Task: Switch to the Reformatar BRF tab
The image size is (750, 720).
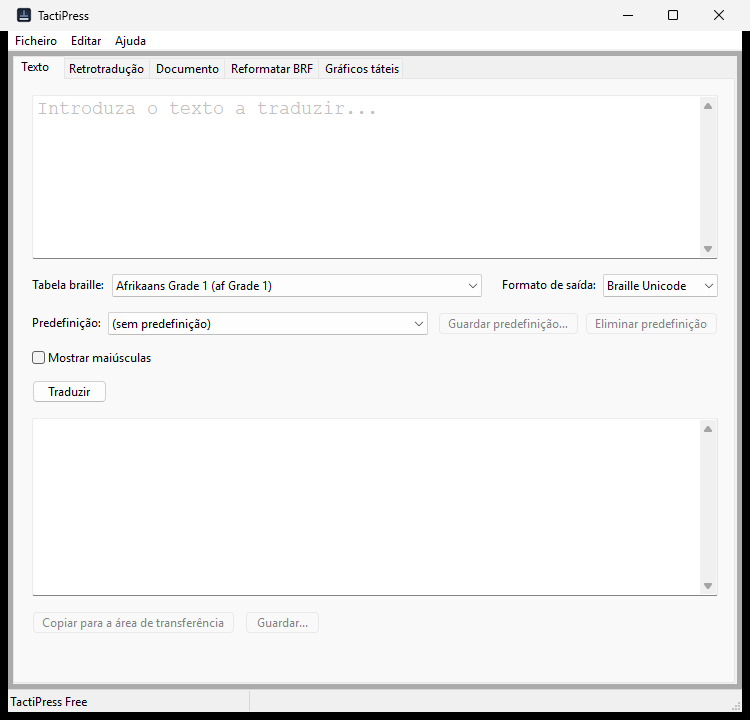Action: [x=272, y=69]
